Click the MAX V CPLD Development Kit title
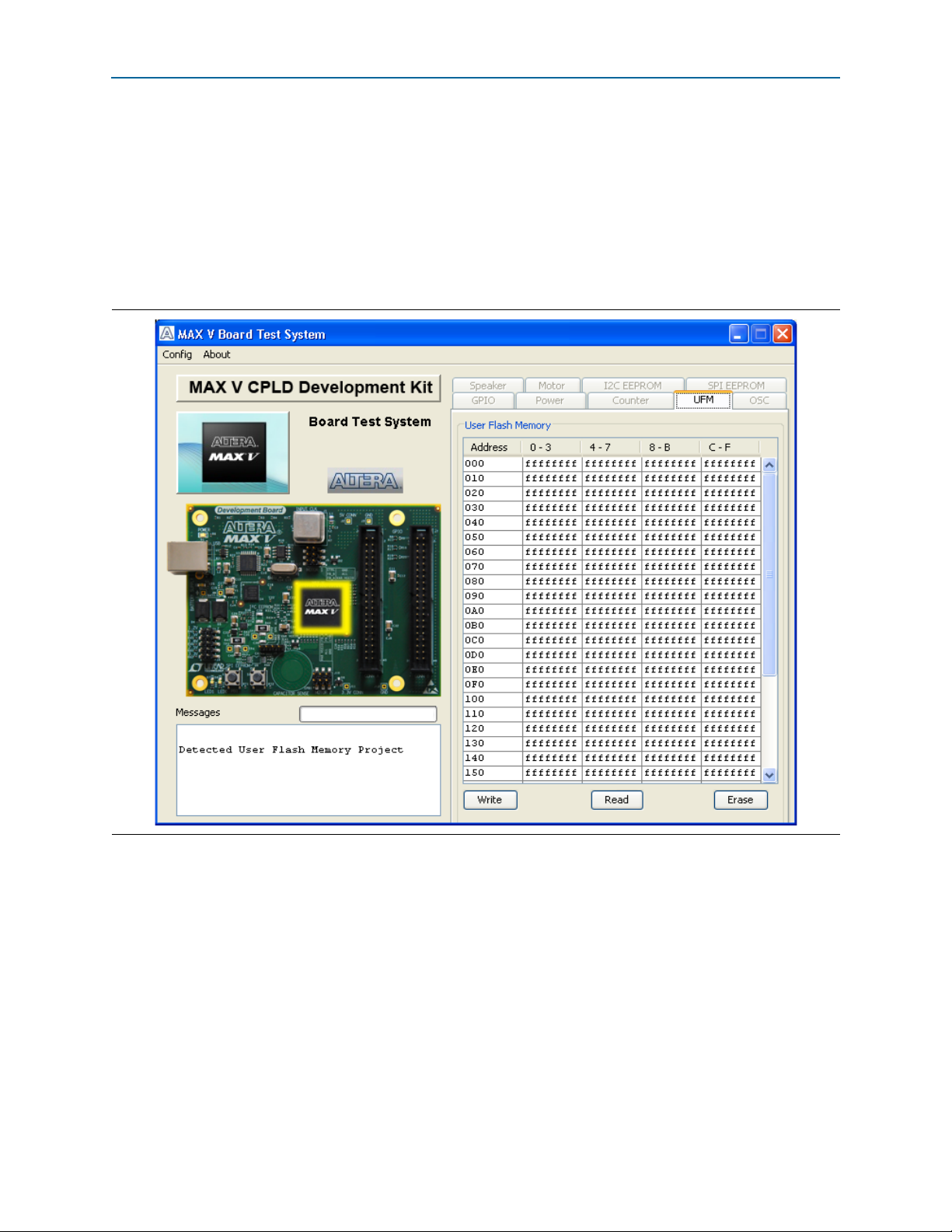Screen dimensions: 952x1232 click(x=310, y=387)
